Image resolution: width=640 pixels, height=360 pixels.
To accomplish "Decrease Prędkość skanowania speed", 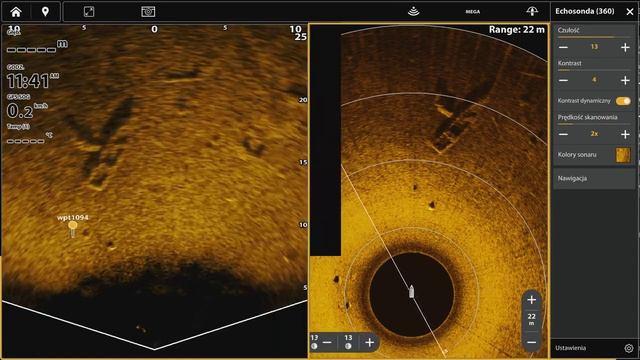I will (x=563, y=134).
